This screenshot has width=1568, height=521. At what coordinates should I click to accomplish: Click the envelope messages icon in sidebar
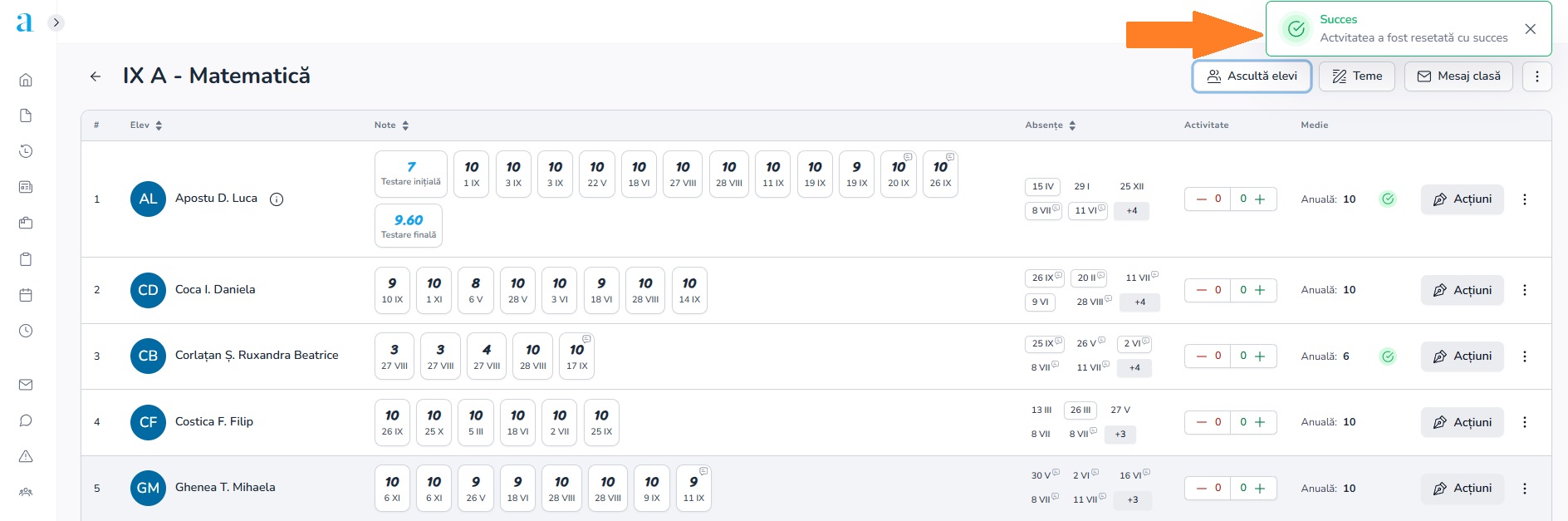(26, 385)
